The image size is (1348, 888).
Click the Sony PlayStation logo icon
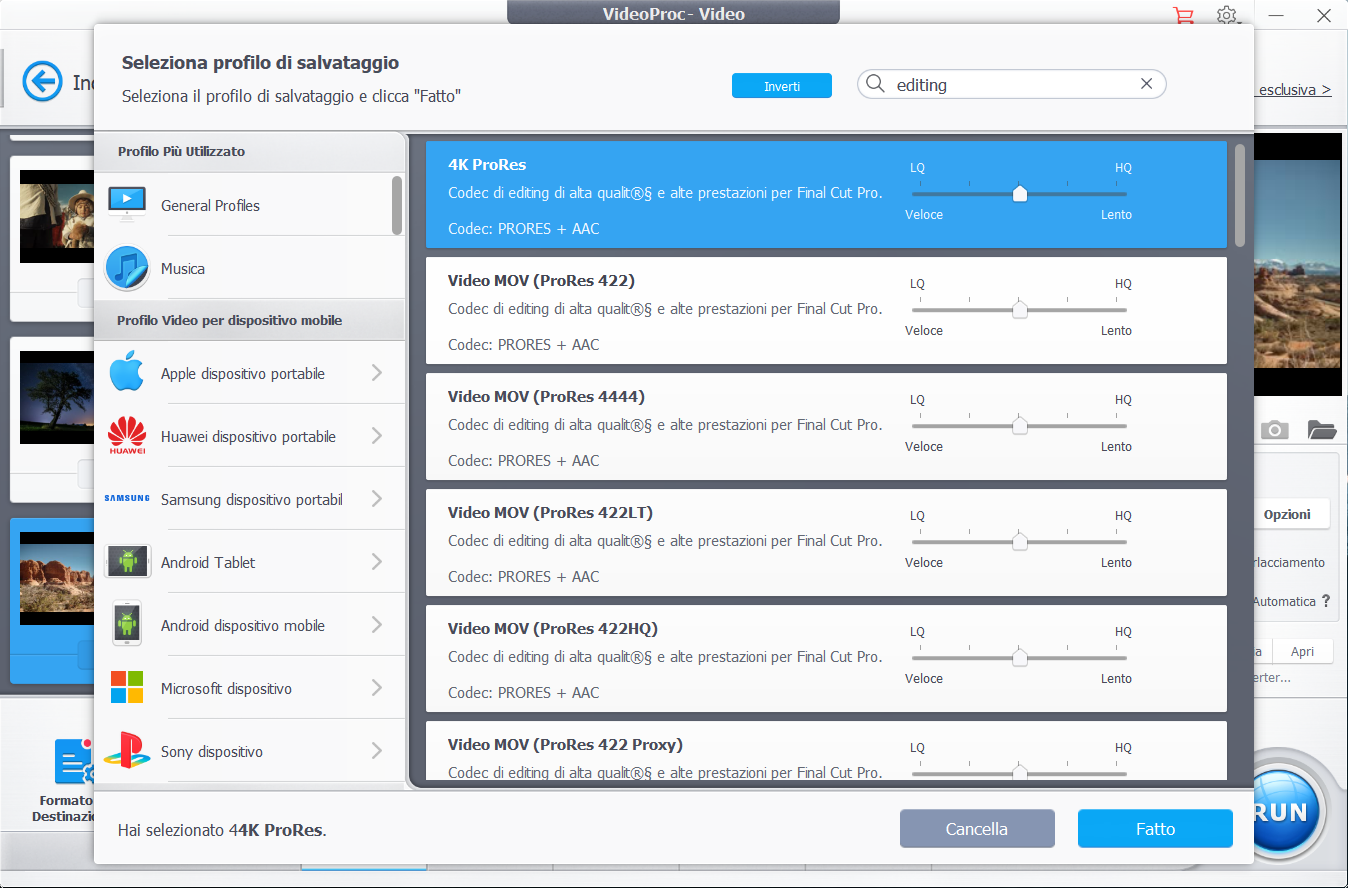(x=127, y=751)
